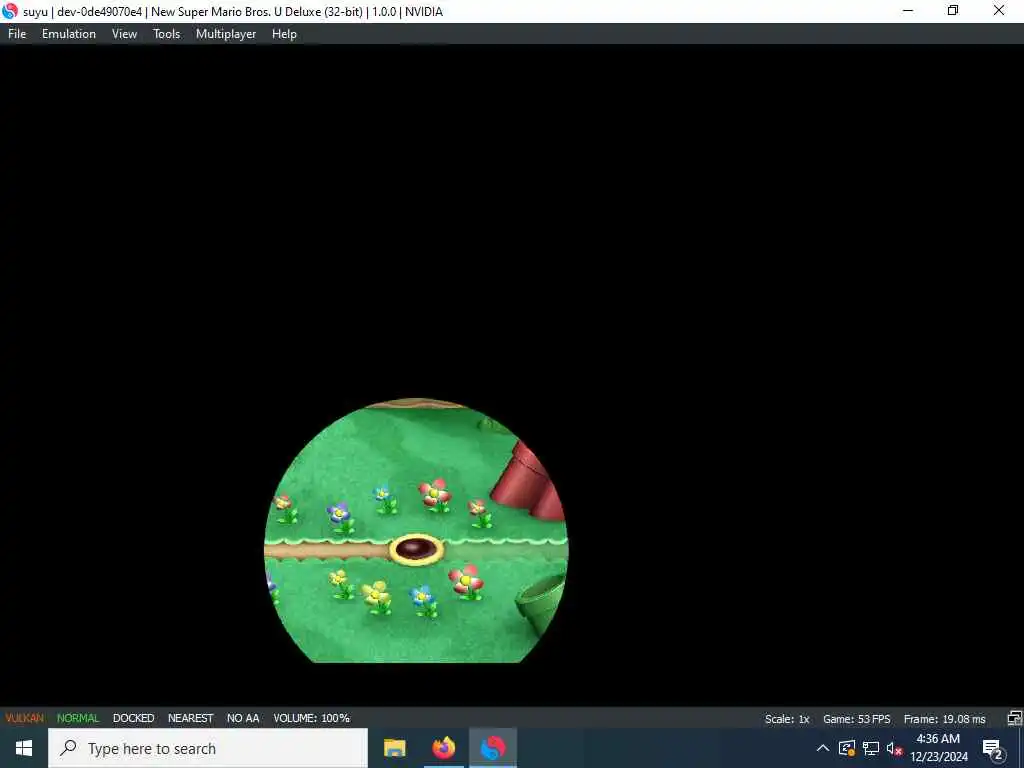1024x768 pixels.
Task: Open the Emulation menu
Action: click(69, 34)
